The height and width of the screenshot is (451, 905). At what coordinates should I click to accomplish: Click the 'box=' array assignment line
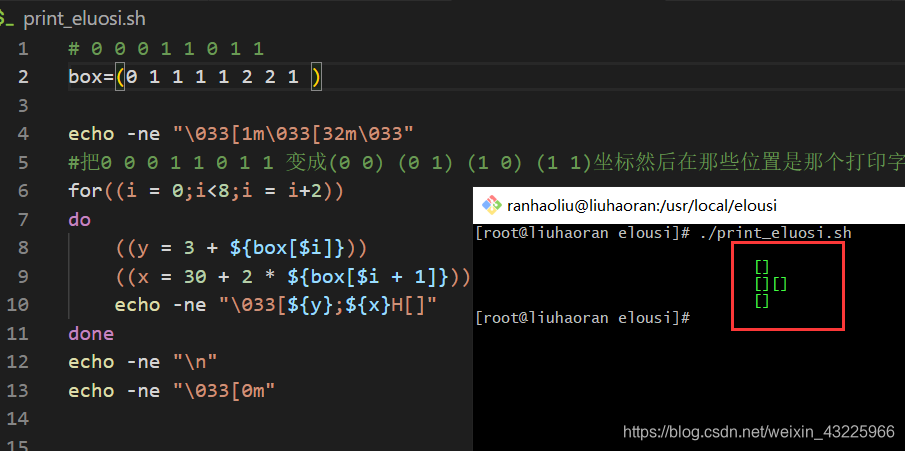[195, 77]
